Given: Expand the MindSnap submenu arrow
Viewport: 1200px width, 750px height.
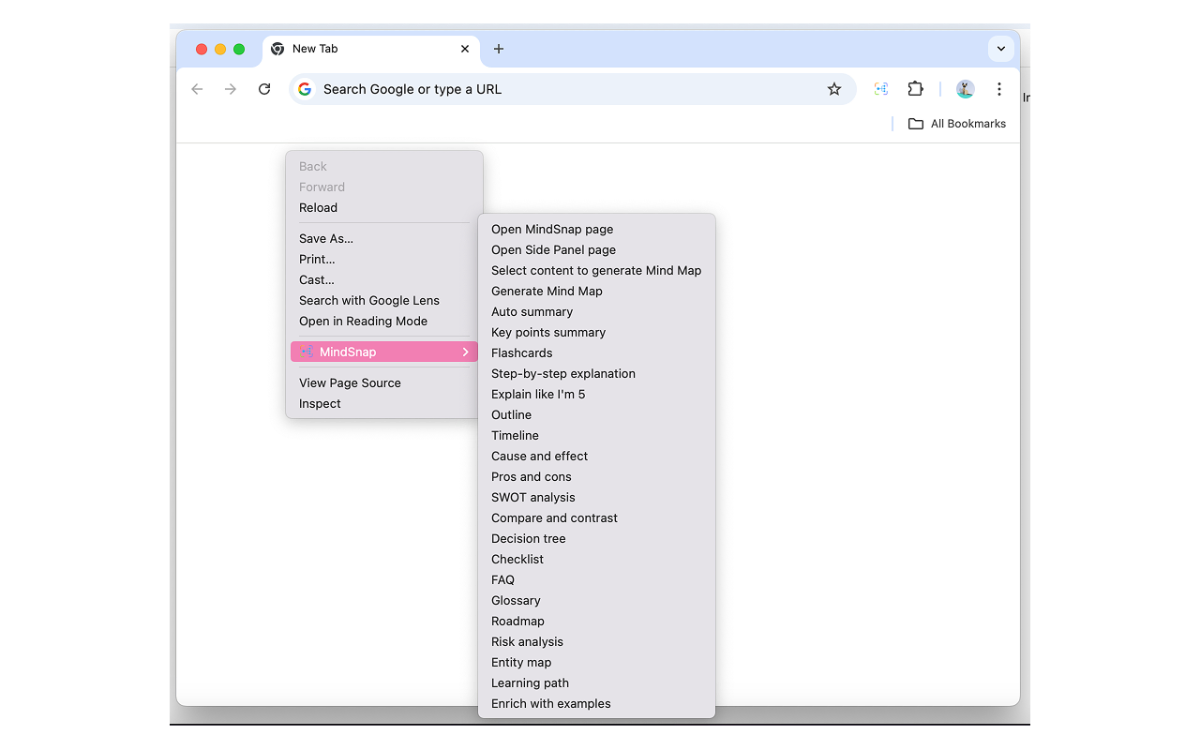Looking at the screenshot, I should coord(466,351).
